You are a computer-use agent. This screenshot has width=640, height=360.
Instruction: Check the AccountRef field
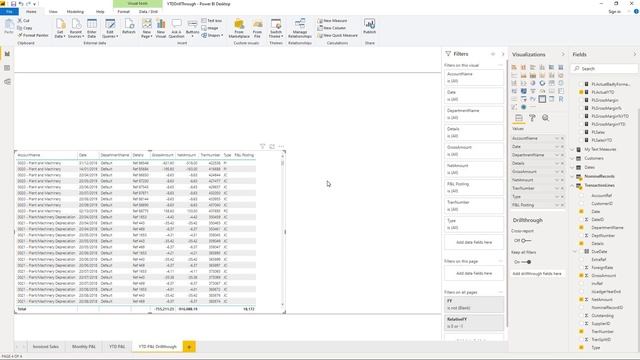tap(581, 196)
